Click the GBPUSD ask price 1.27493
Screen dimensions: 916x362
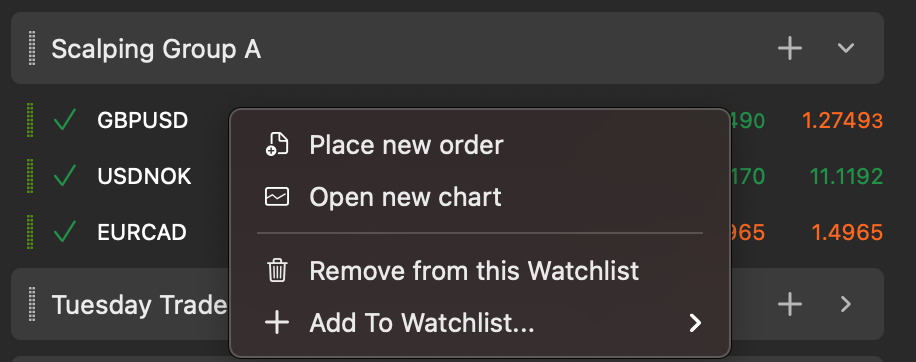click(x=842, y=120)
